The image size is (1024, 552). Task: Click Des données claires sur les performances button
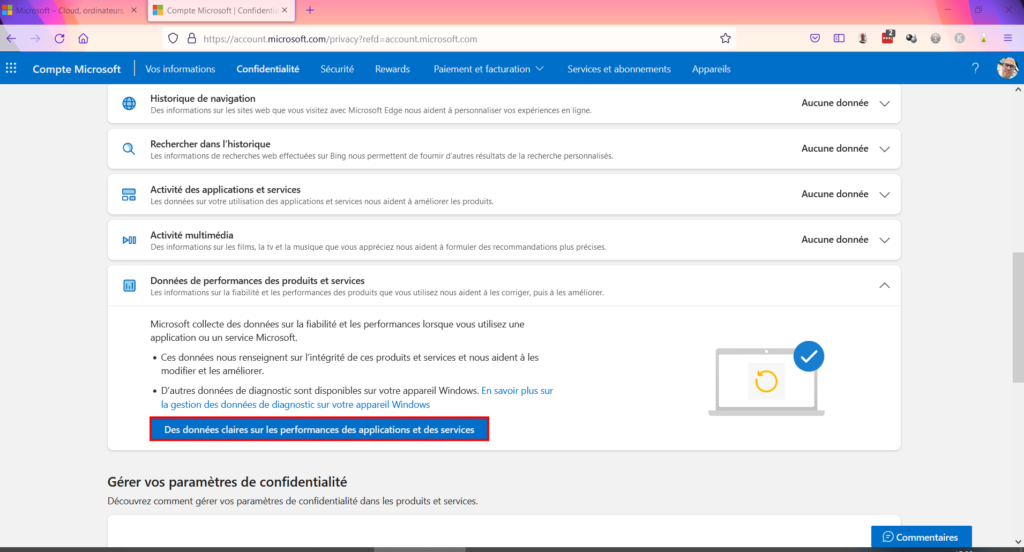point(319,429)
